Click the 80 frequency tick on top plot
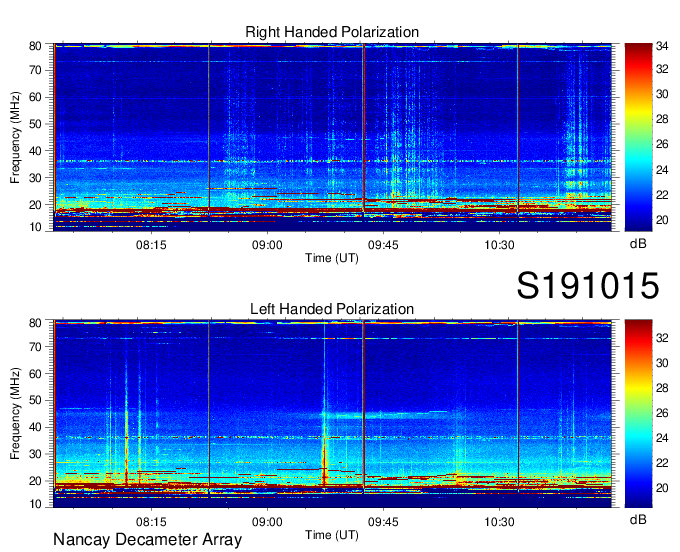The image size is (680, 552). pyautogui.click(x=35, y=46)
